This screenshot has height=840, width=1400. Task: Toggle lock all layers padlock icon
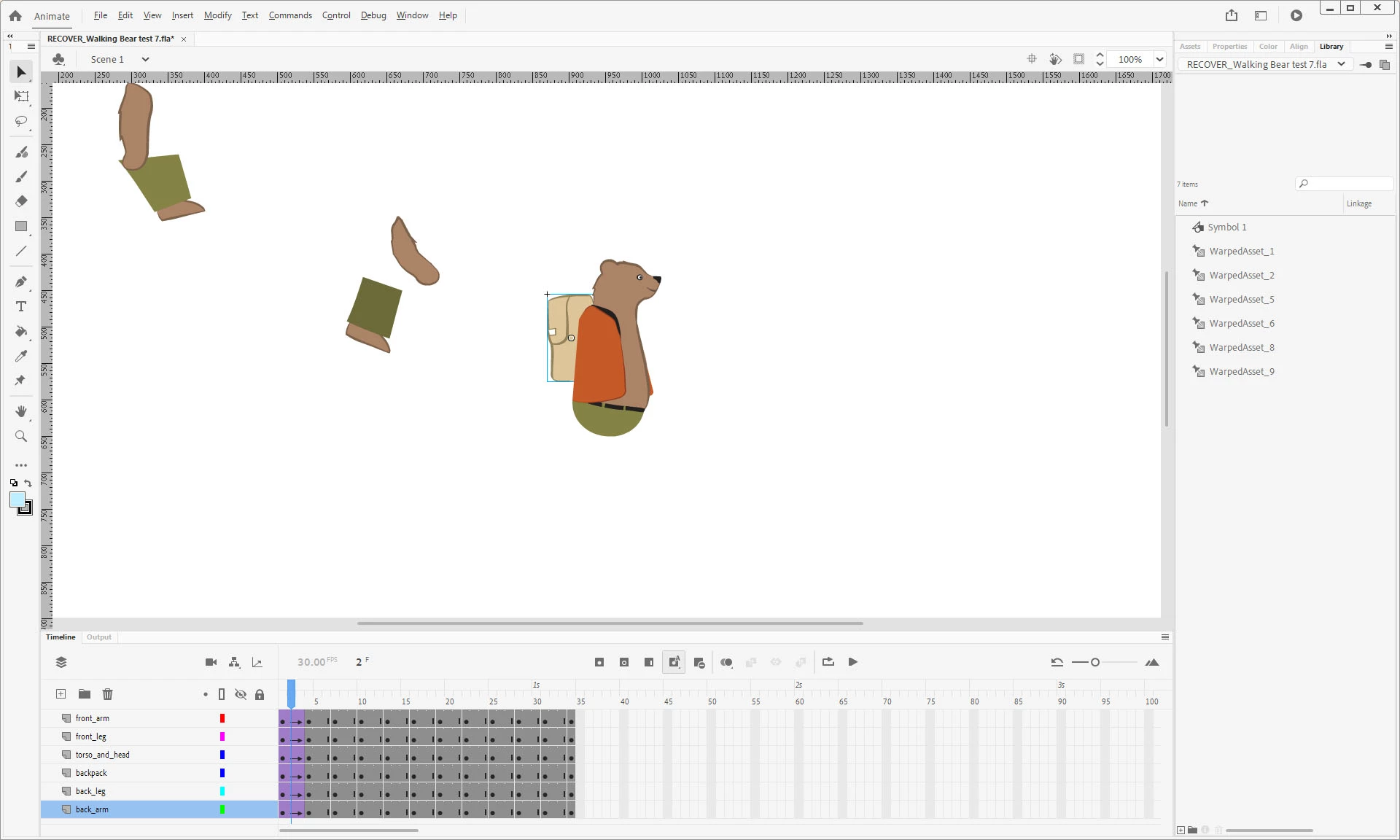coord(260,694)
